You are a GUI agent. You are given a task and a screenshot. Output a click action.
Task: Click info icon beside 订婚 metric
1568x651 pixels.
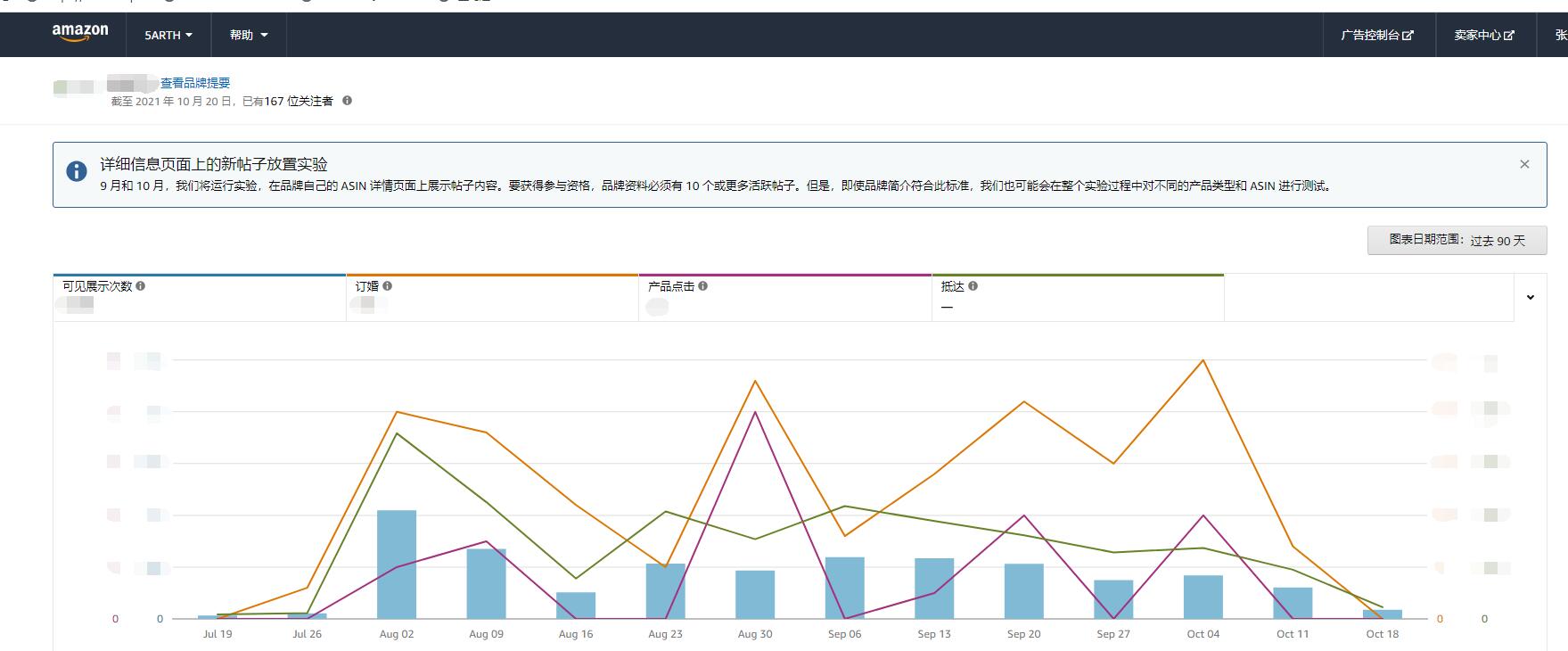click(388, 286)
